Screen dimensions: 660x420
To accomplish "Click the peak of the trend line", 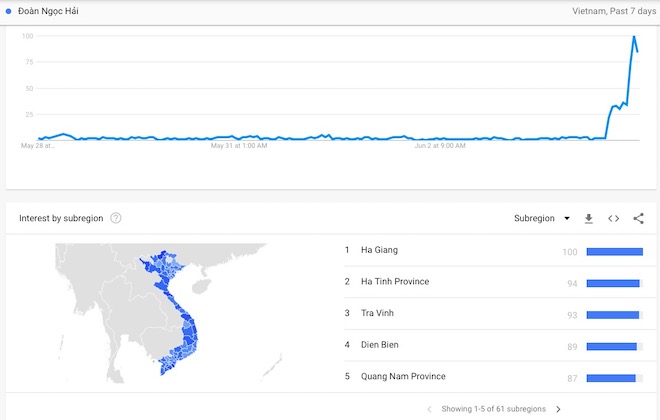I will pyautogui.click(x=634, y=37).
